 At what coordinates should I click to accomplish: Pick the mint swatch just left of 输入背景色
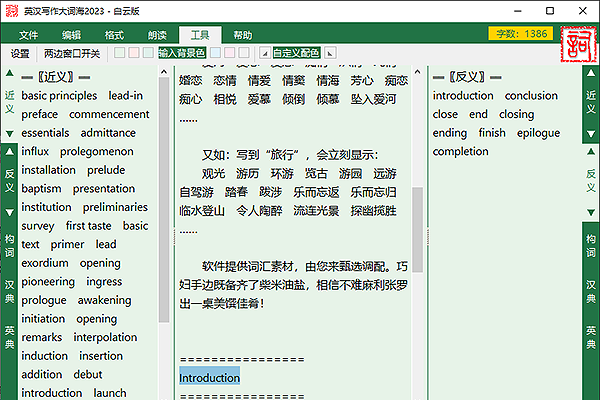click(148, 53)
